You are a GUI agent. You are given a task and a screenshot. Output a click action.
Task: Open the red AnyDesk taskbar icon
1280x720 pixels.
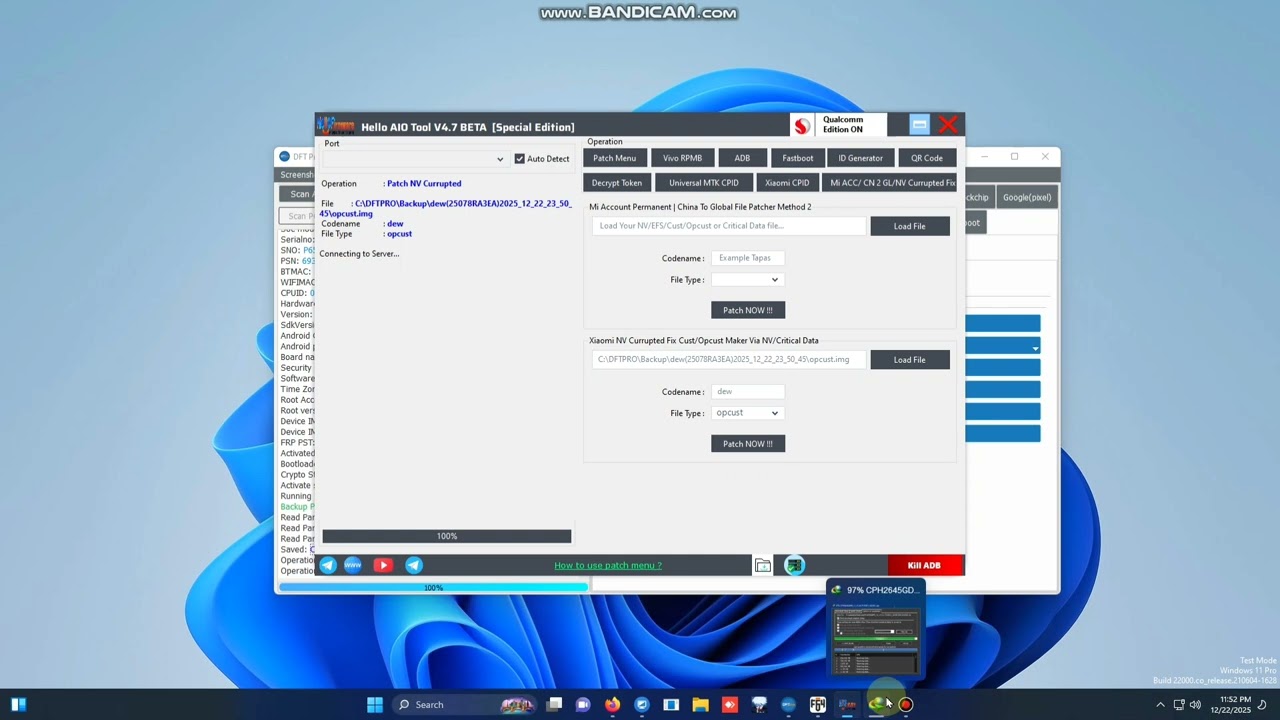(x=730, y=704)
